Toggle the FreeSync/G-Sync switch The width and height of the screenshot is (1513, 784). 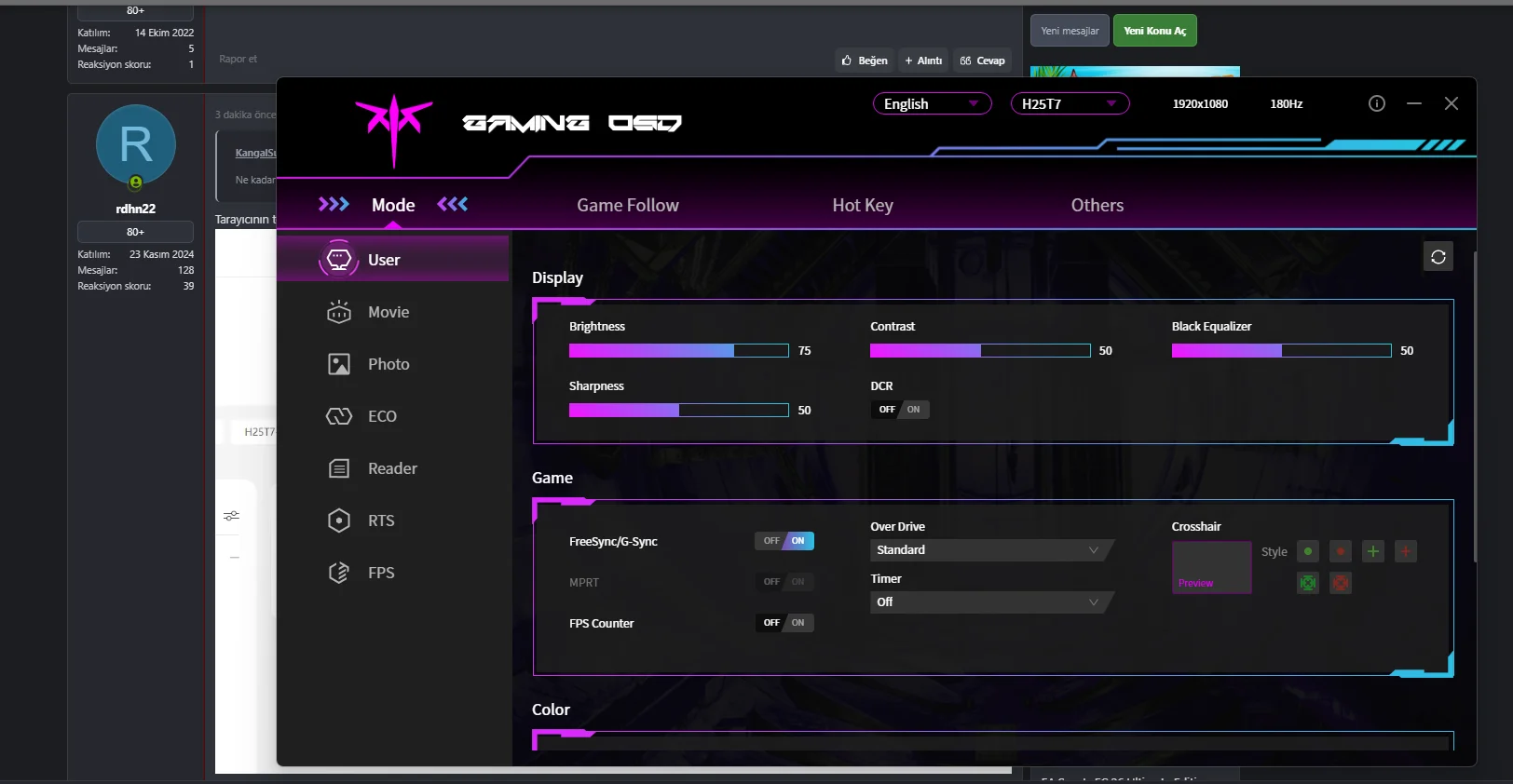point(784,541)
